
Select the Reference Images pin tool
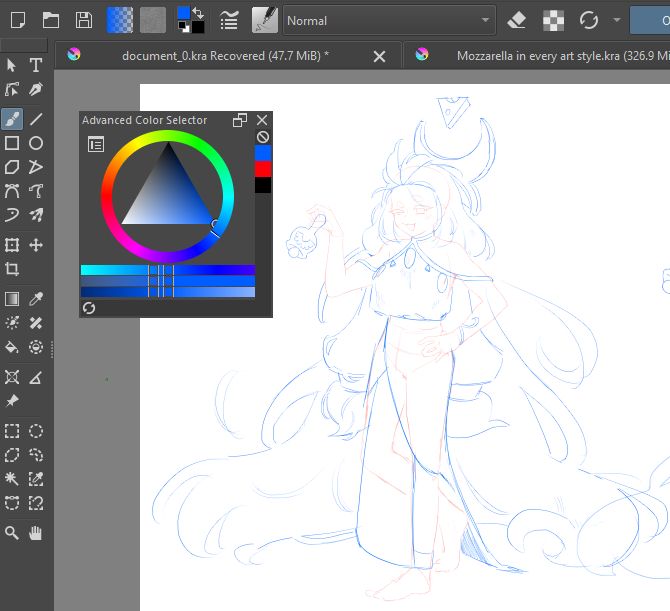click(12, 401)
